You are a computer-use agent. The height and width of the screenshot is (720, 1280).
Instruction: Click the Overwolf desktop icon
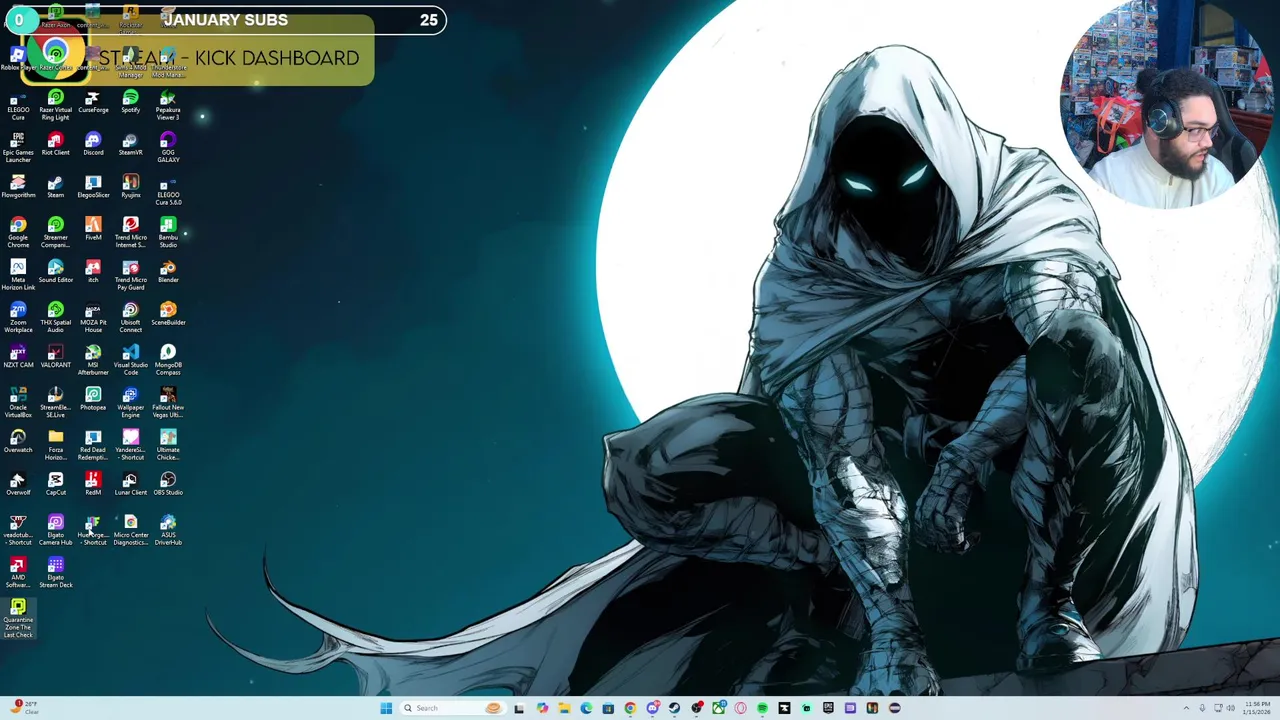18,484
